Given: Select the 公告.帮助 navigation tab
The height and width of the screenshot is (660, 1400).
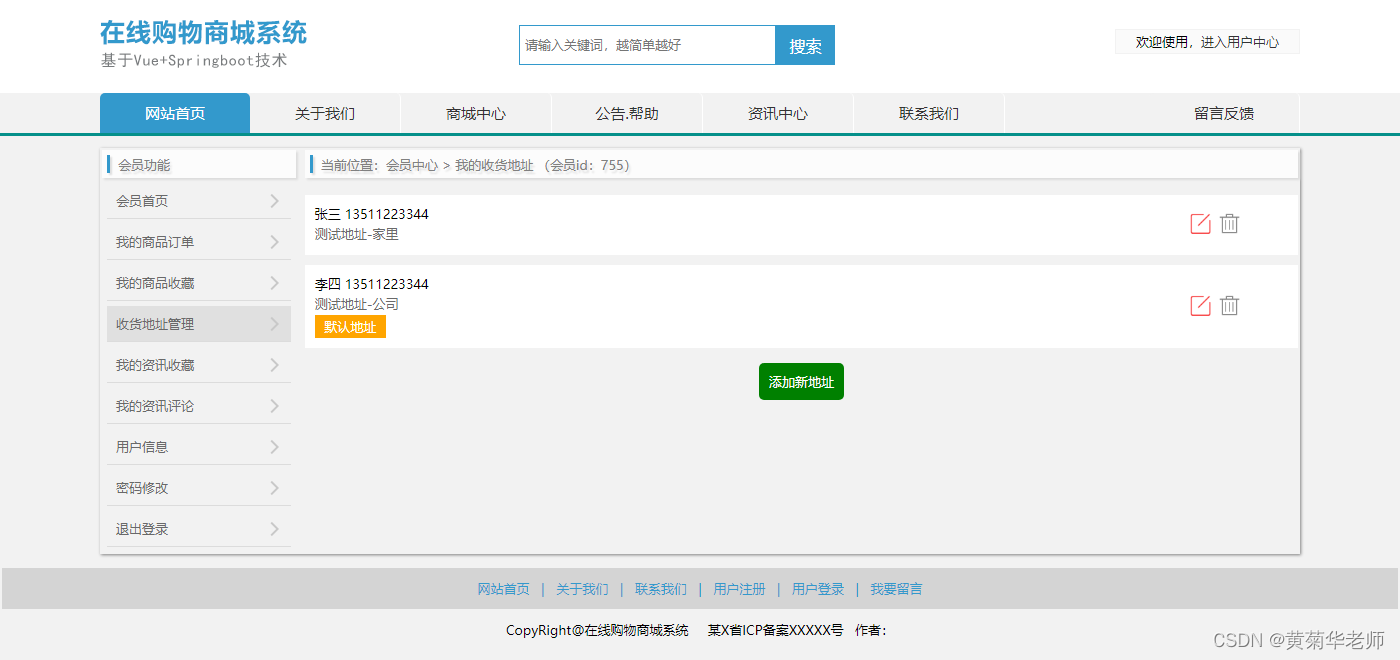Looking at the screenshot, I should 627,113.
